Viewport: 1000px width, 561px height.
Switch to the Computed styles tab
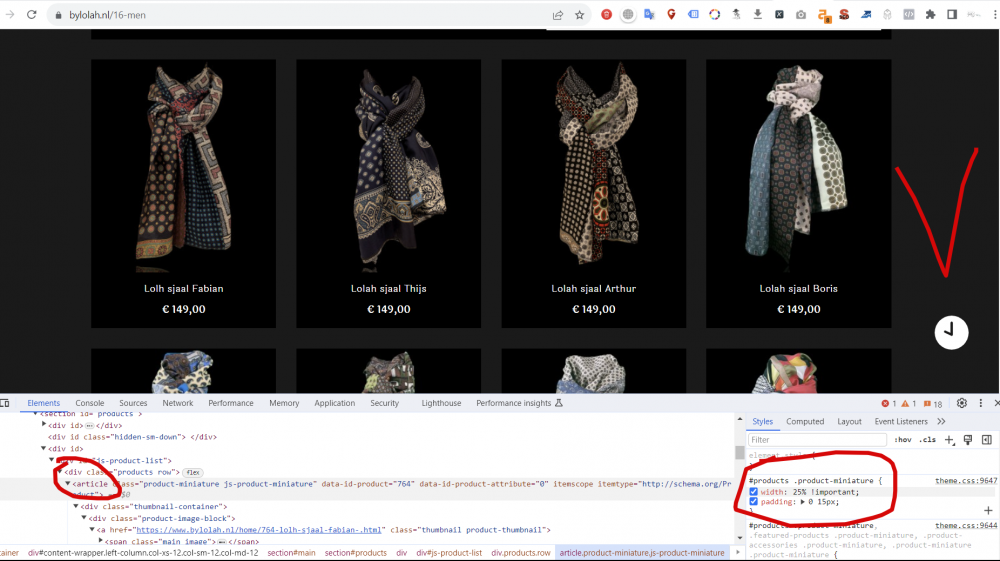pyautogui.click(x=805, y=421)
